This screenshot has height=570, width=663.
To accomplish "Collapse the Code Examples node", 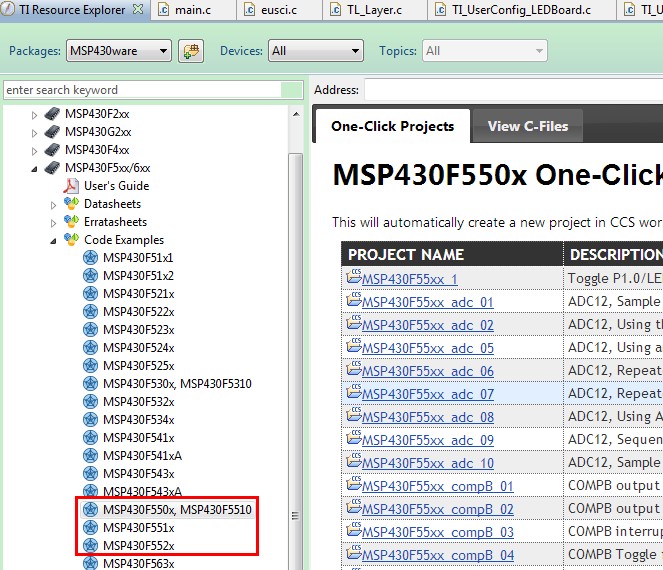I will coord(53,241).
